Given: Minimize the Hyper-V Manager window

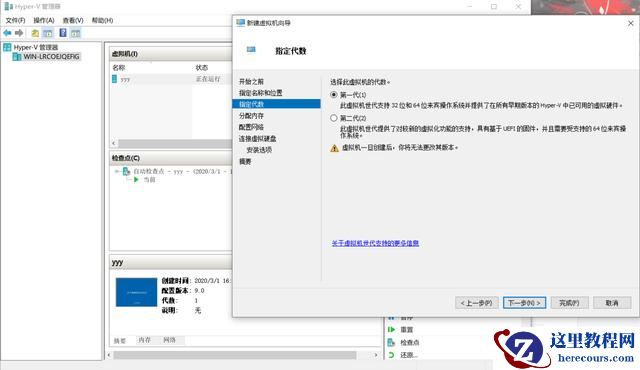Looking at the screenshot, I should pyautogui.click(x=470, y=7).
